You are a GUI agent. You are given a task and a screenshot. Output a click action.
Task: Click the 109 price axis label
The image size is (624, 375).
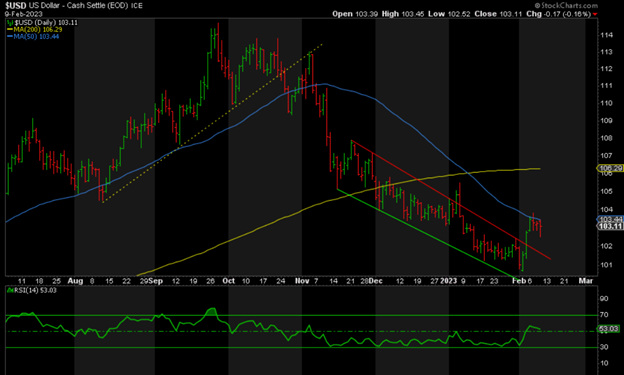coord(606,121)
